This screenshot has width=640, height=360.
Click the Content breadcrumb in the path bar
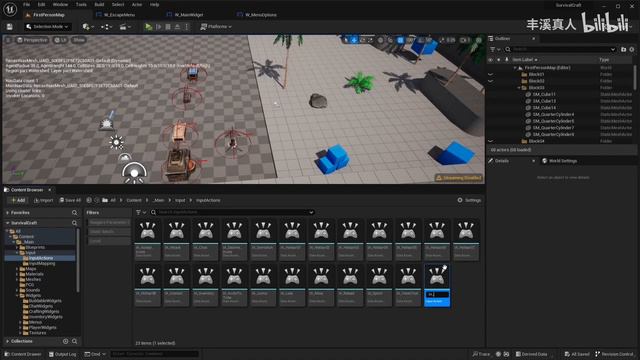134,200
